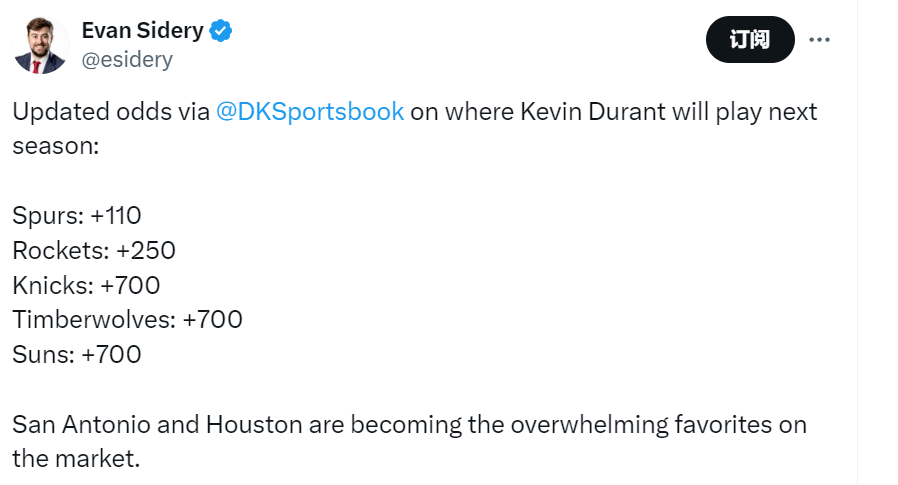Follow the @DKSportsbook mention link
The image size is (898, 485).
310,111
